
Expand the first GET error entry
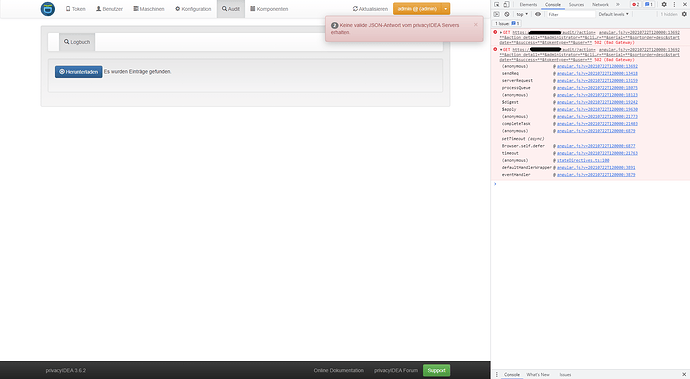click(501, 33)
